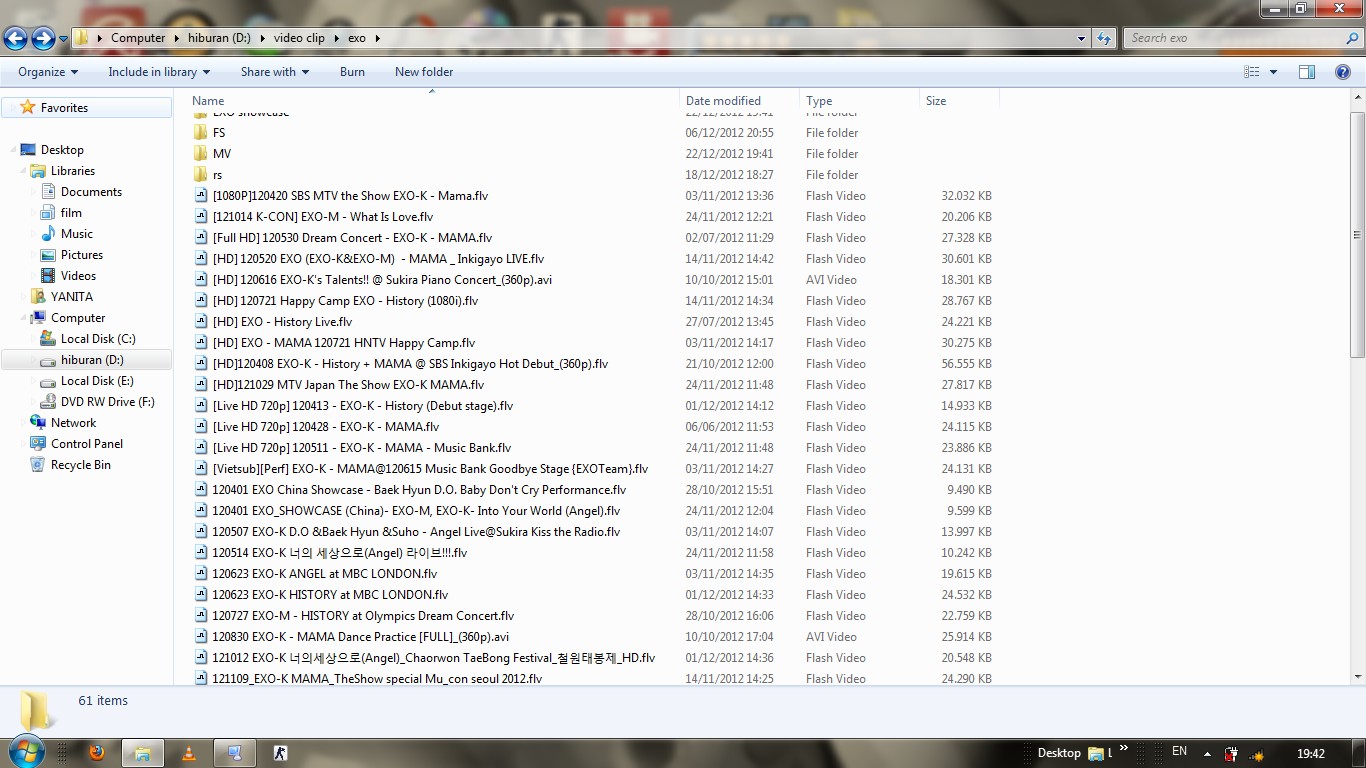Screen dimensions: 1366x768
Task: Open the Share with menu
Action: click(x=275, y=72)
